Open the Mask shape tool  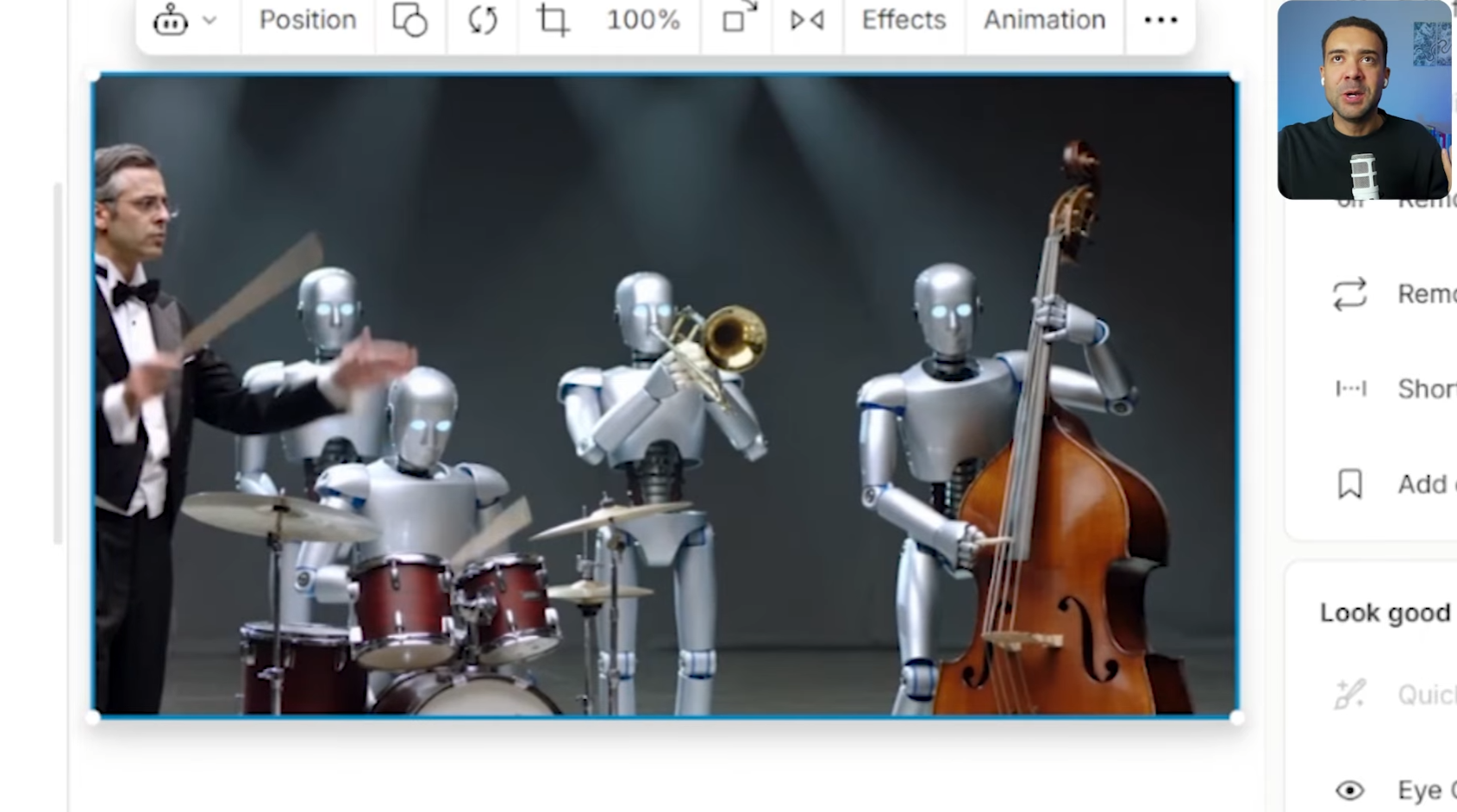[x=411, y=20]
